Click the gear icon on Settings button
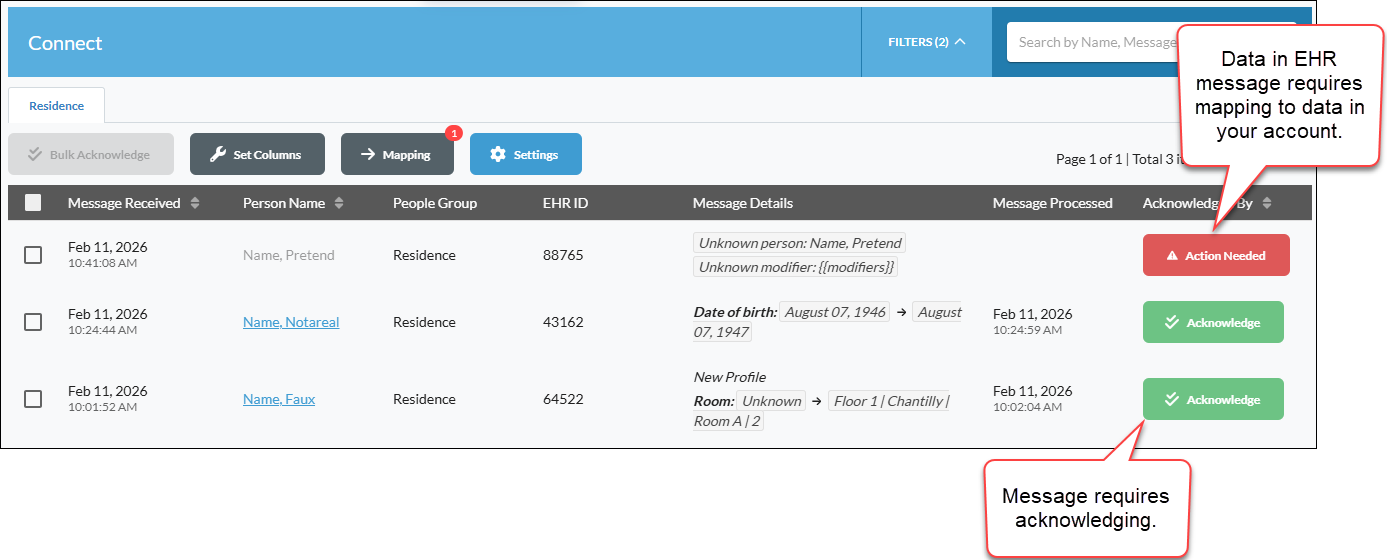Viewport: 1387px width, 560px height. pyautogui.click(x=498, y=155)
